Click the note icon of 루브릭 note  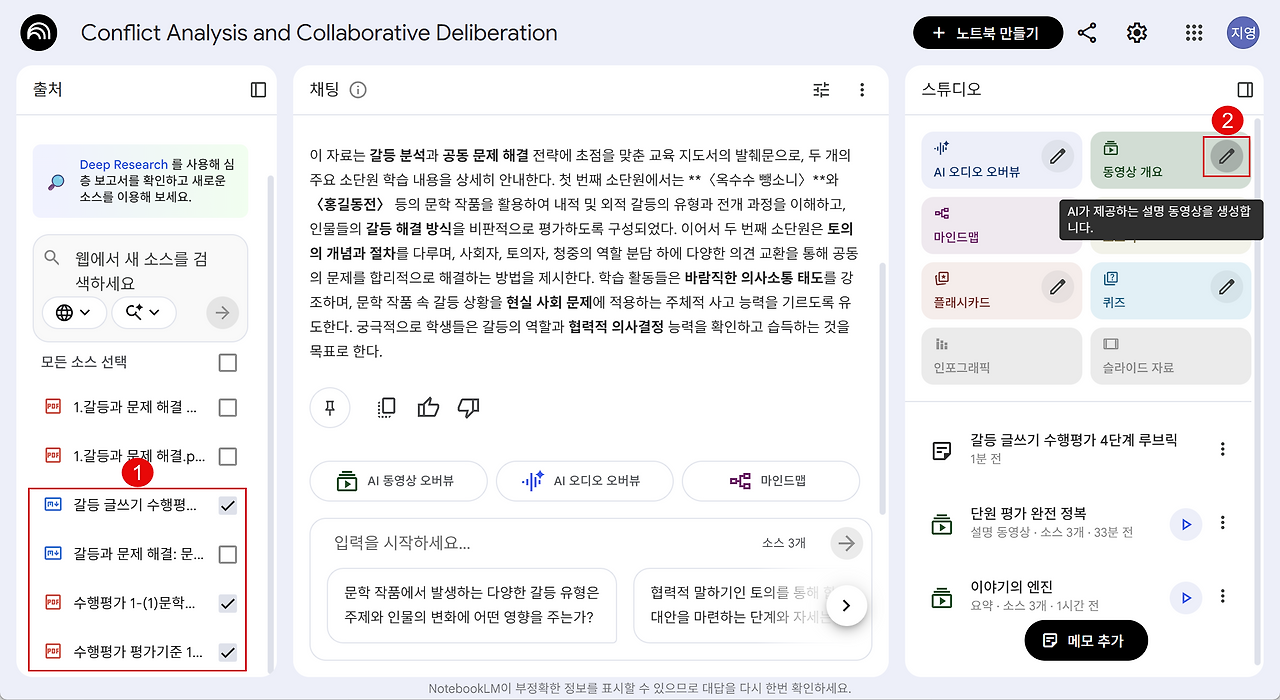(941, 449)
